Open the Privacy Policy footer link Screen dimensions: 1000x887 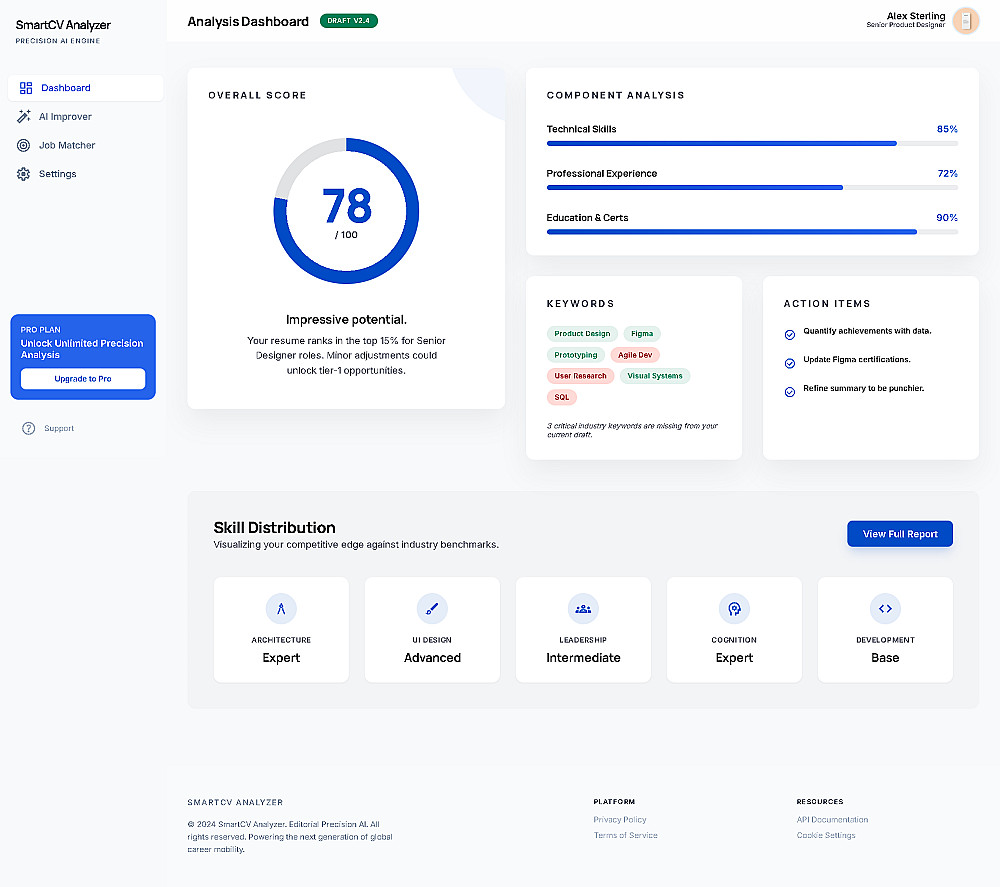point(620,820)
